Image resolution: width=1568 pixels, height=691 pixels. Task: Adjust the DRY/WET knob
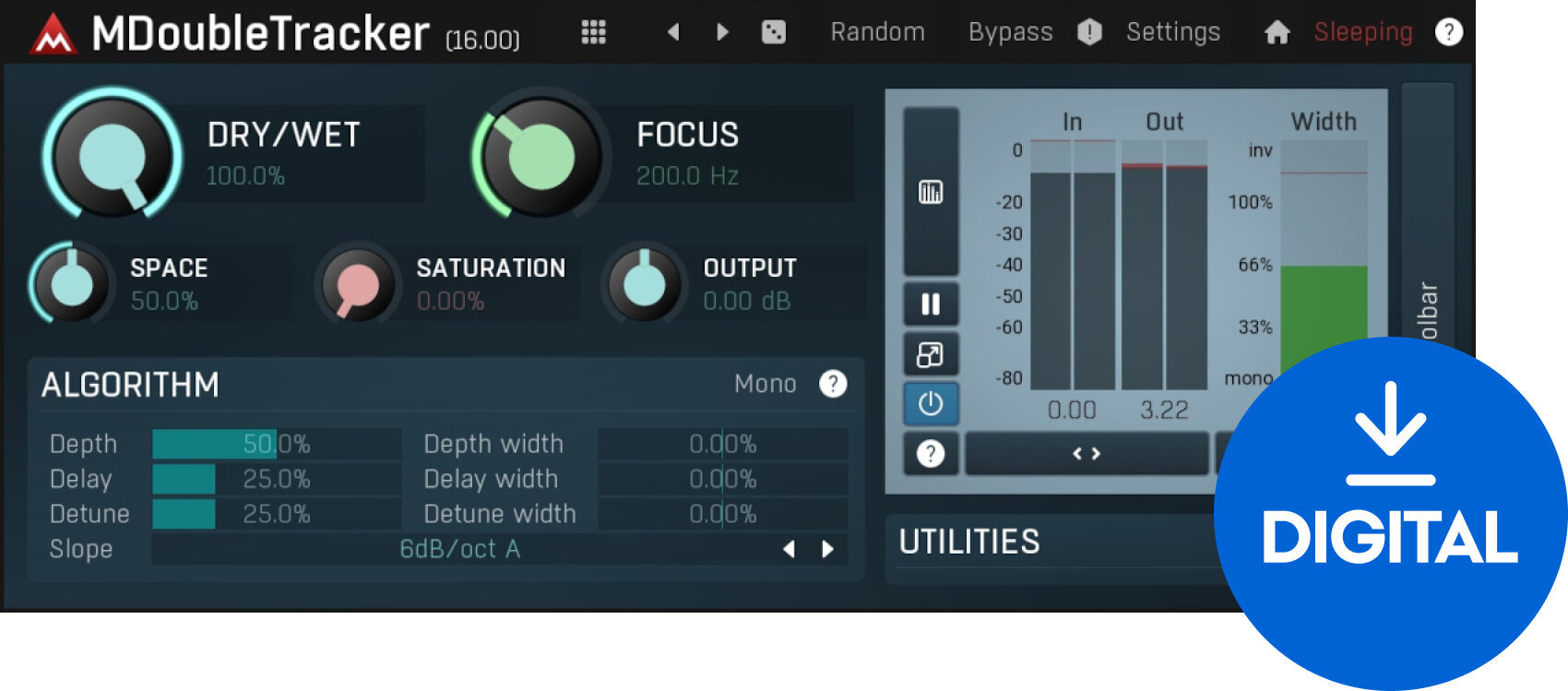[112, 155]
